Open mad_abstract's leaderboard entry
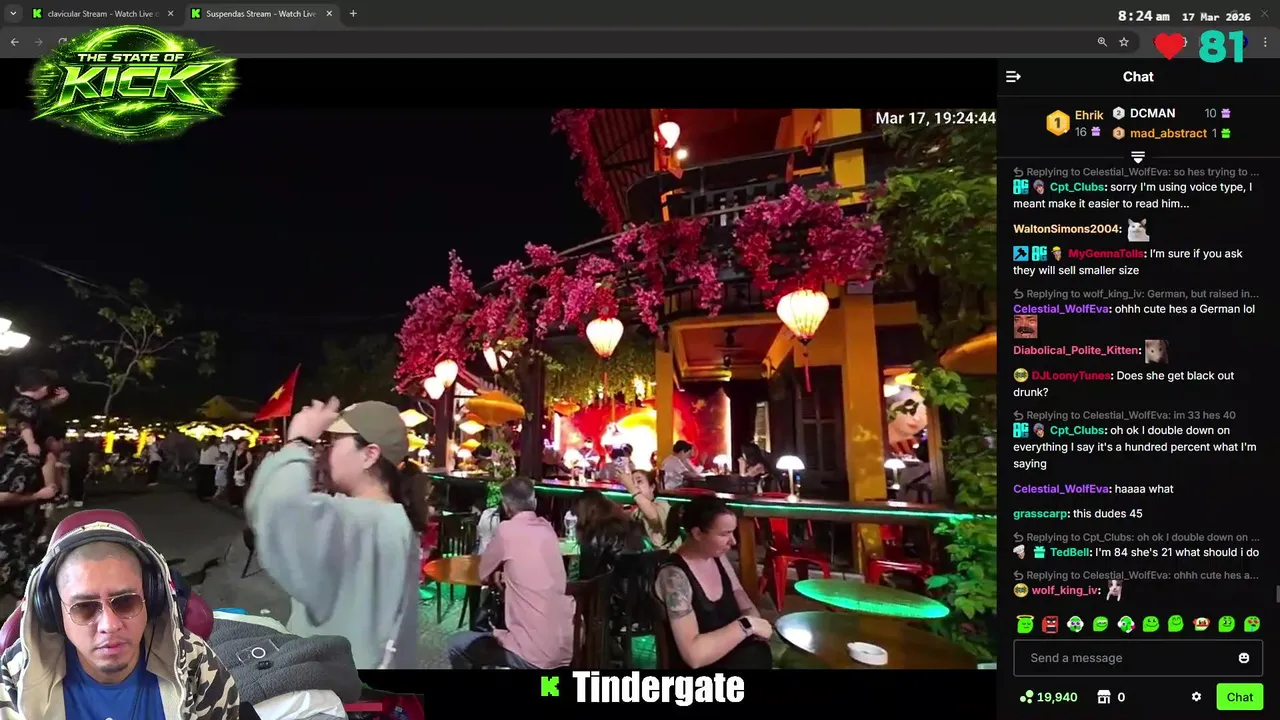This screenshot has width=1280, height=720. click(x=1168, y=133)
